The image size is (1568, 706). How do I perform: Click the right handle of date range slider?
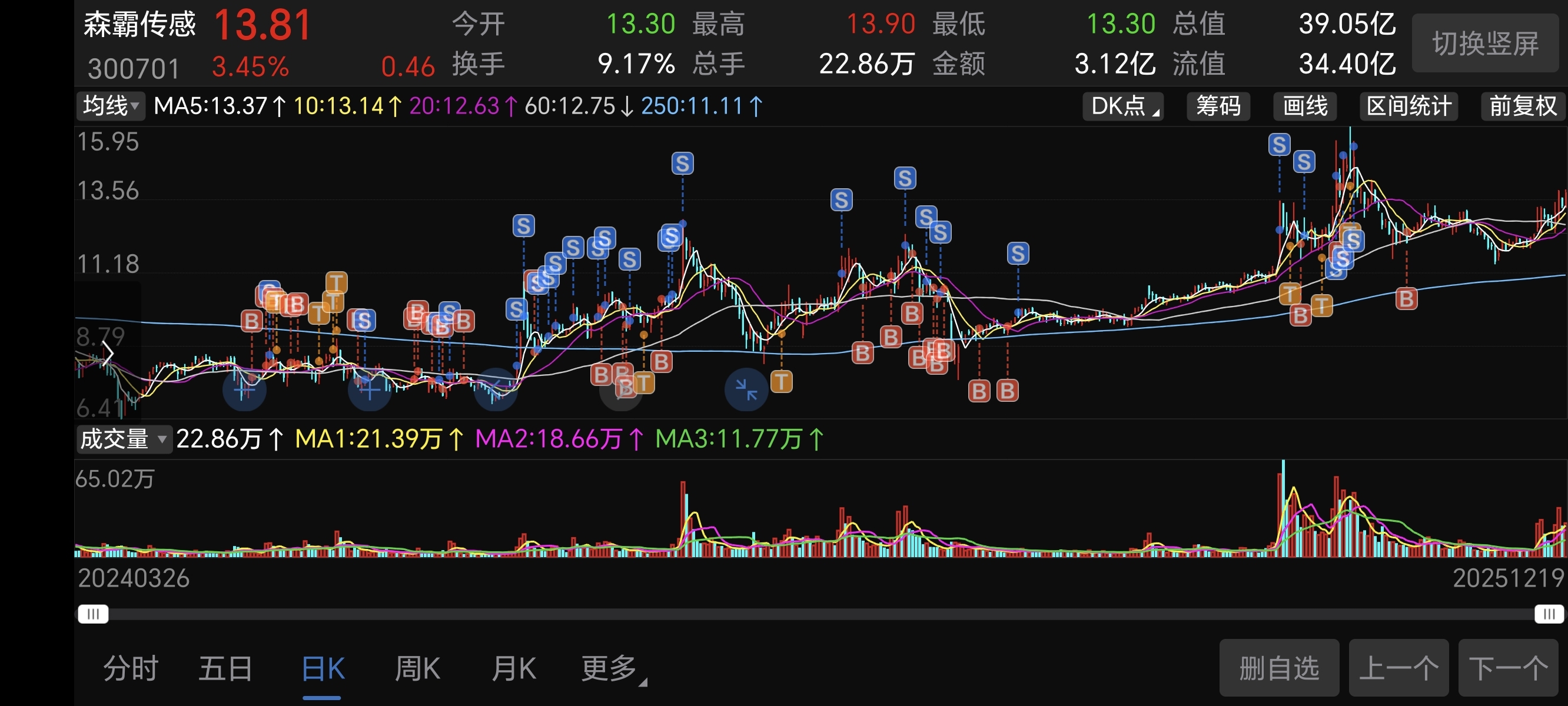pyautogui.click(x=1549, y=614)
